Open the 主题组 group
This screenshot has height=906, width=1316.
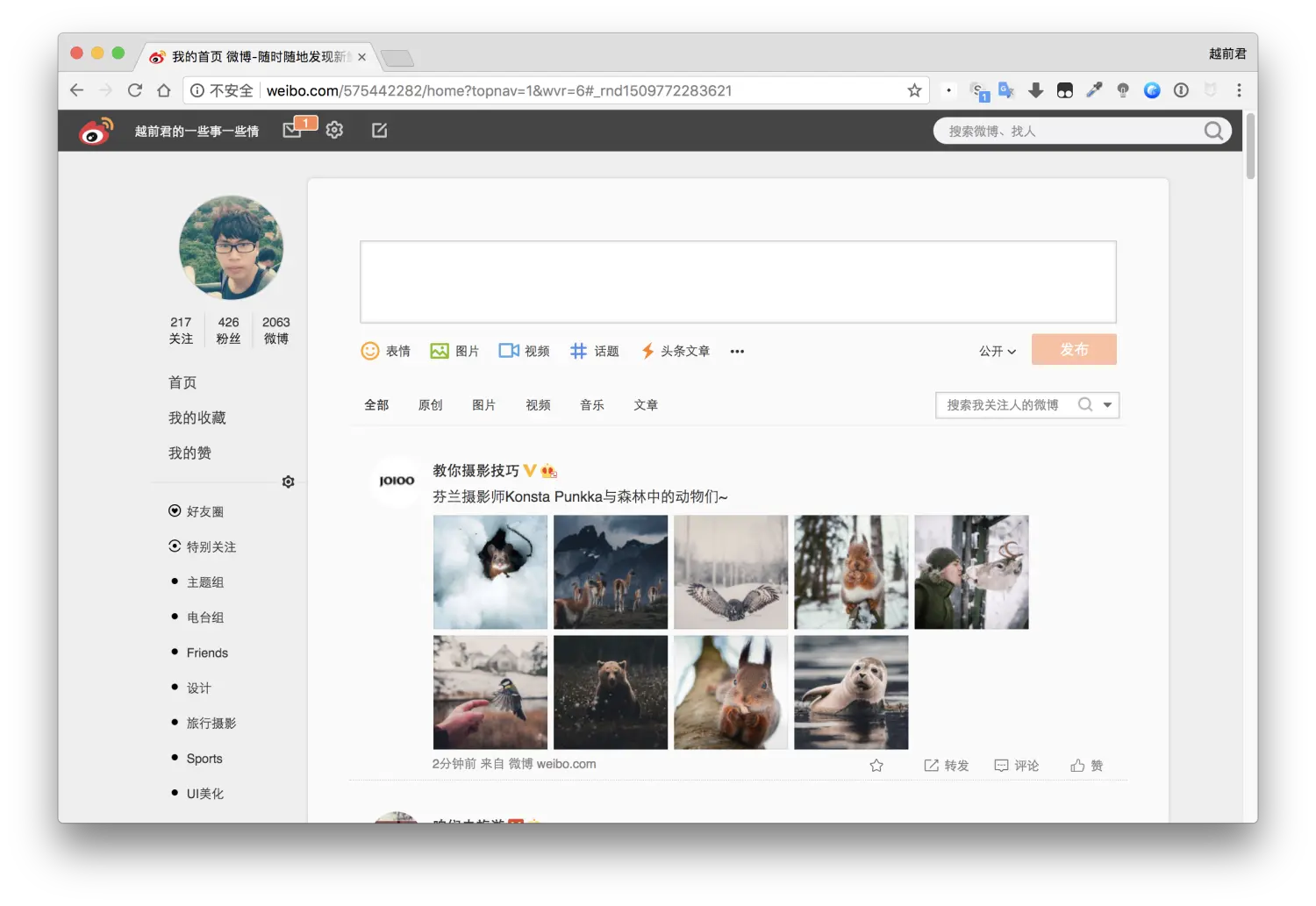point(205,581)
